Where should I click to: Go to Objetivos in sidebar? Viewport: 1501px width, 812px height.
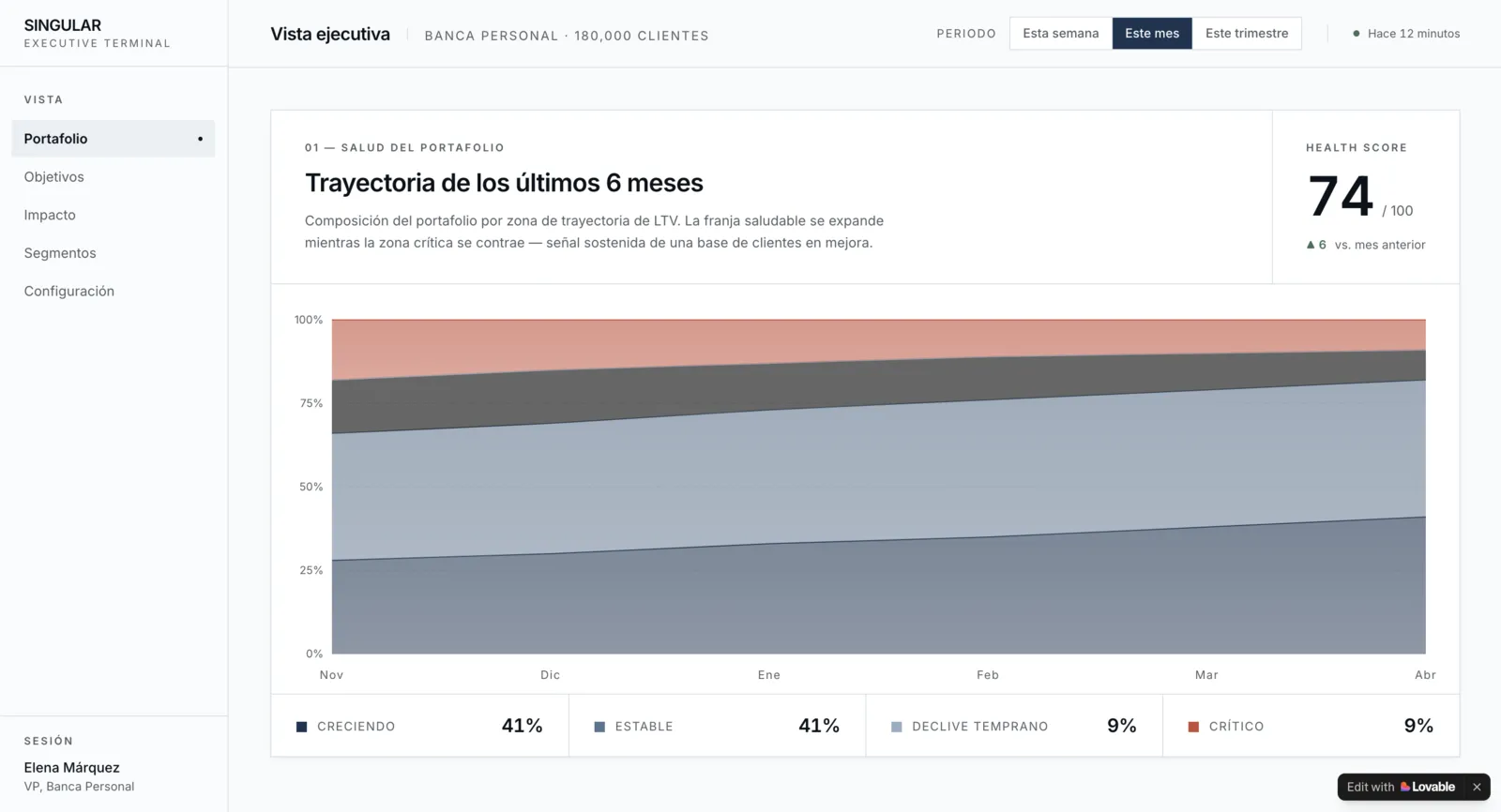click(x=113, y=177)
